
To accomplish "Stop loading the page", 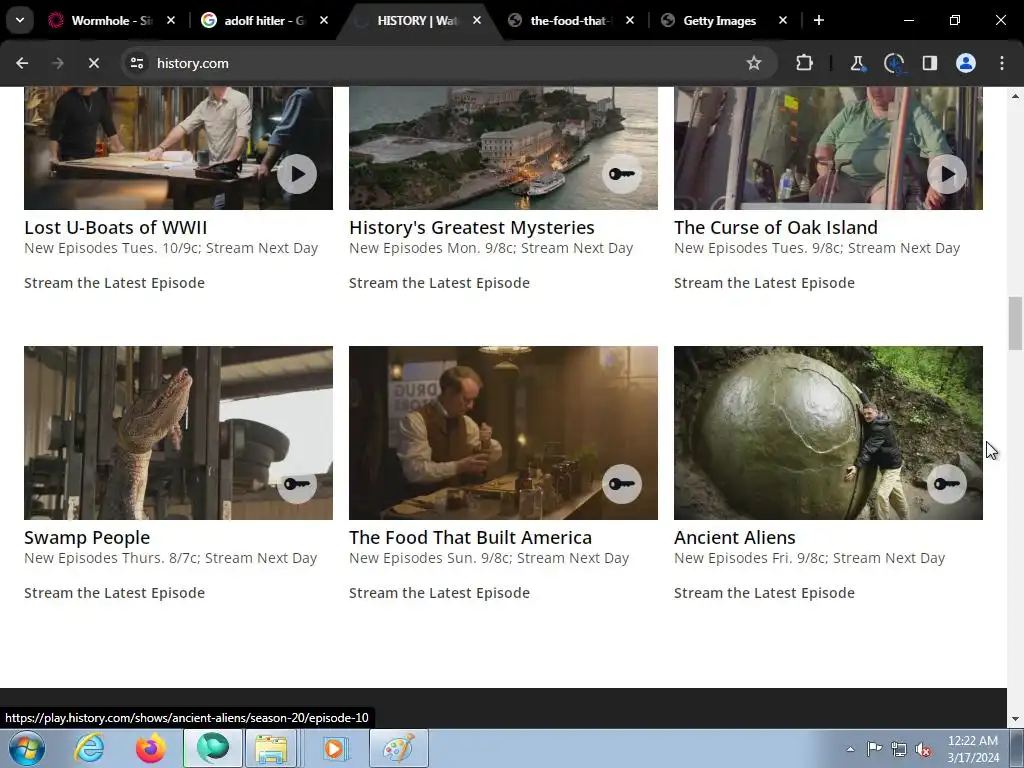I will coord(93,63).
